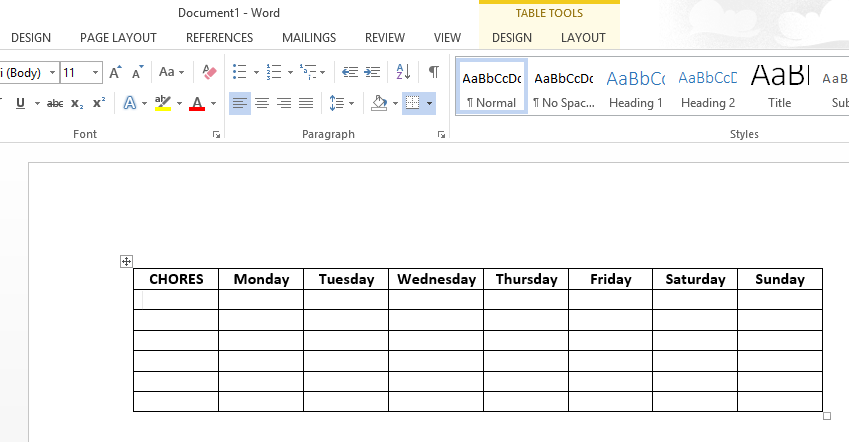Image resolution: width=849 pixels, height=442 pixels.
Task: Open the font size dropdown
Action: (95, 72)
